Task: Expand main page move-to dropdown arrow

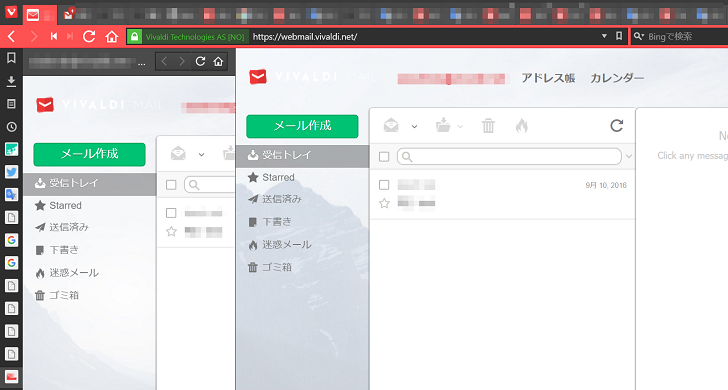Action: click(x=460, y=126)
